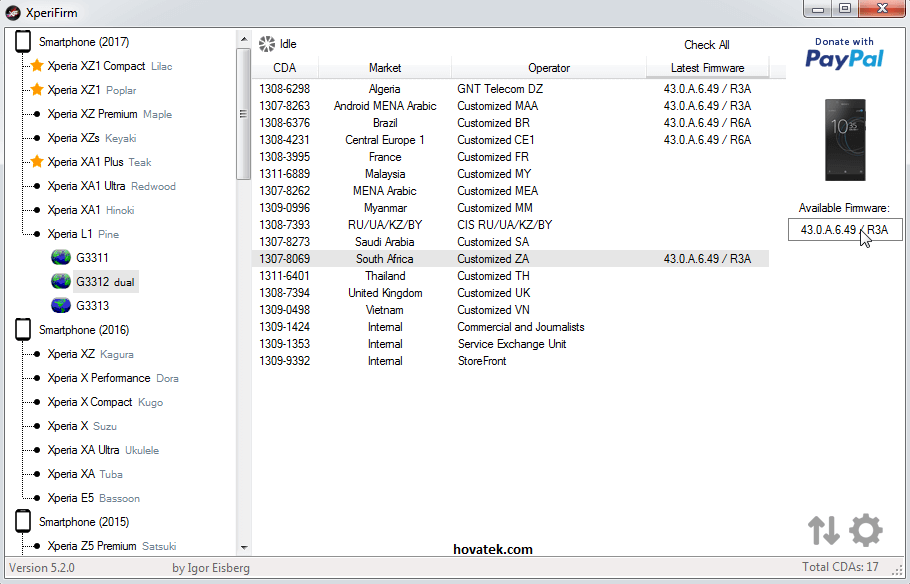Select CDA 1308-4231 Central Europe 1

pos(511,140)
